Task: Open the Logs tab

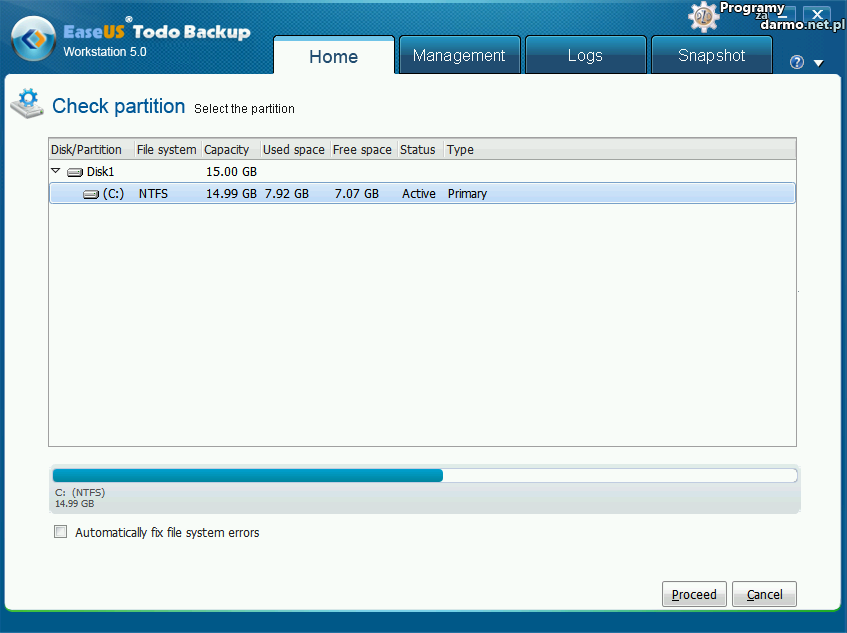Action: pos(585,56)
